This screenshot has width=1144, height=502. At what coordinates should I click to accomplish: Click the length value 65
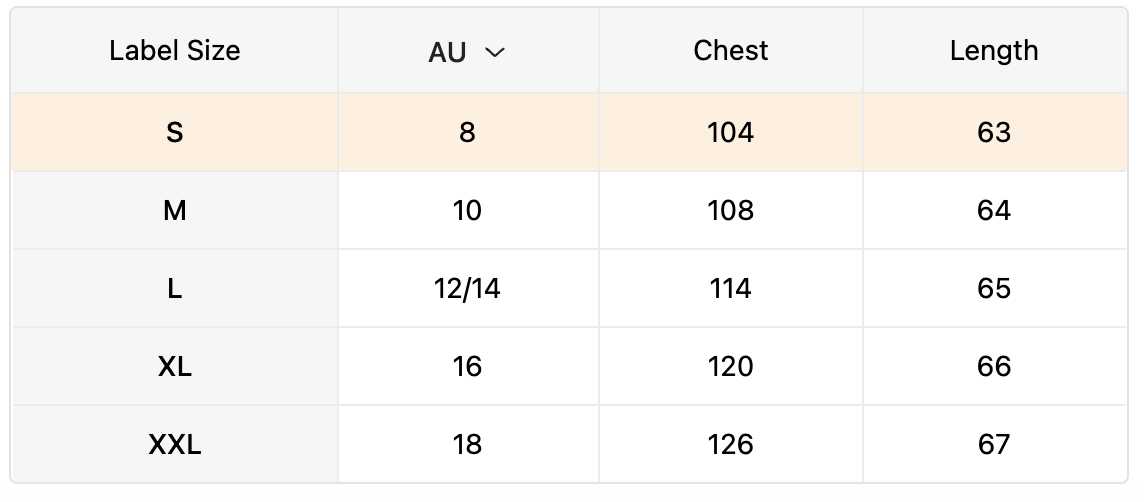[994, 288]
